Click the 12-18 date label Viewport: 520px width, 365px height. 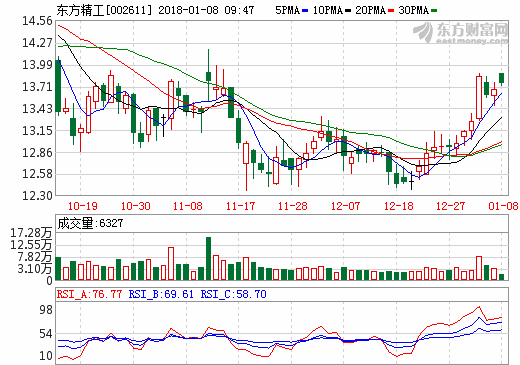click(x=399, y=206)
